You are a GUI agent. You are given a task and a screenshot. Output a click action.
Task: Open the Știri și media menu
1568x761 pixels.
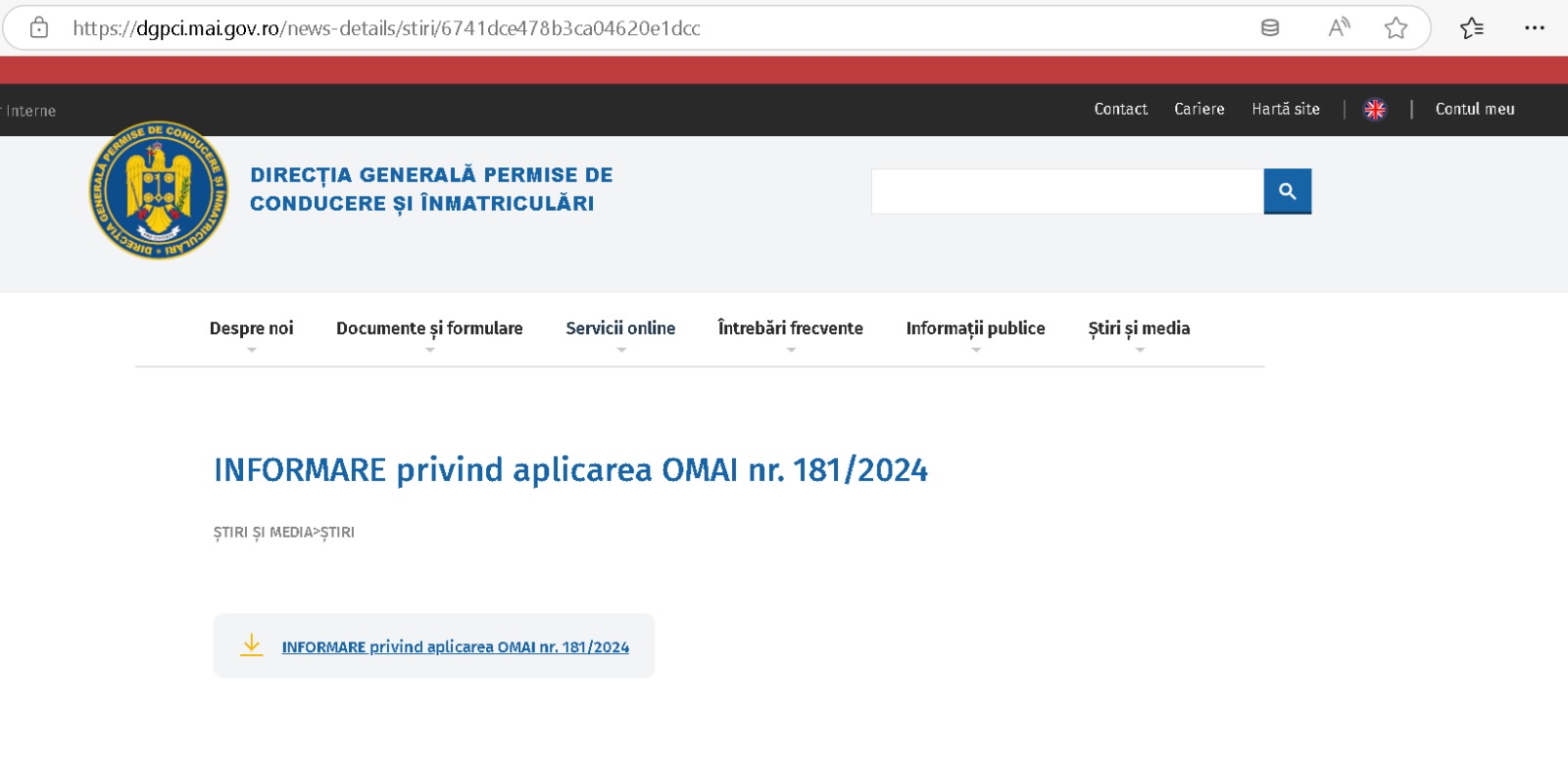click(1139, 329)
